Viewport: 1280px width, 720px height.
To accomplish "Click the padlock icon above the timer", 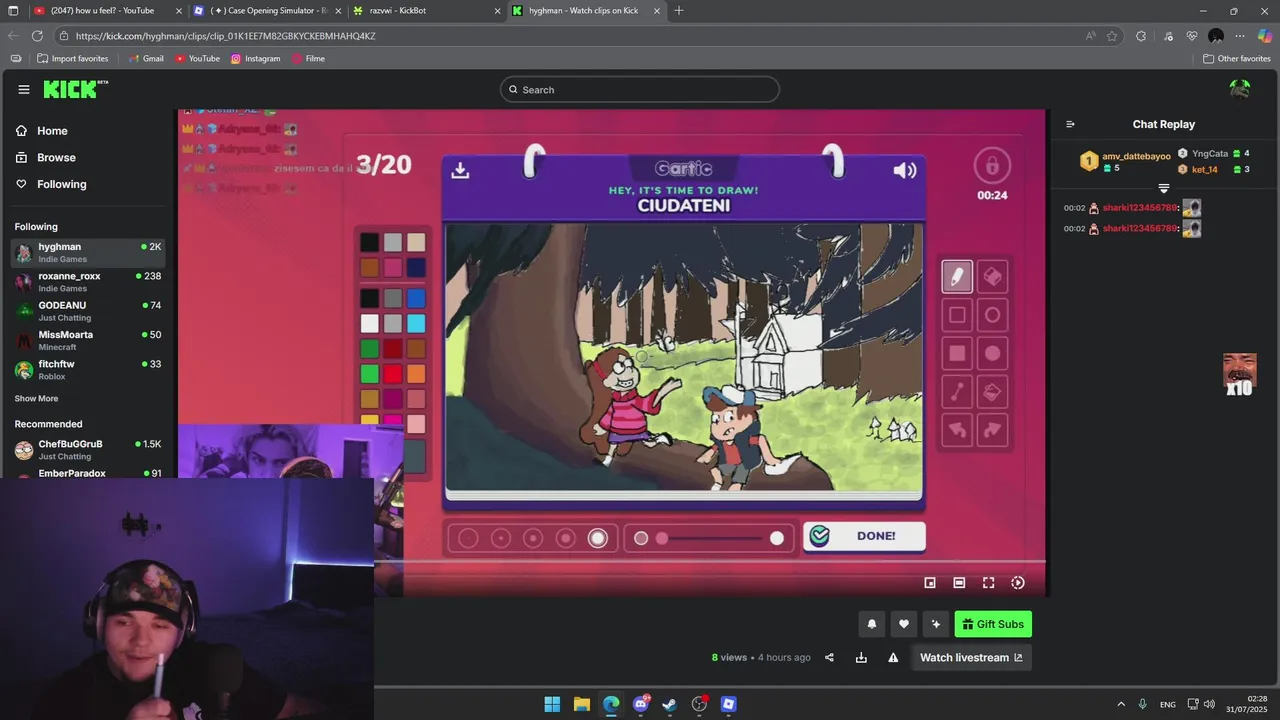I will 992,165.
